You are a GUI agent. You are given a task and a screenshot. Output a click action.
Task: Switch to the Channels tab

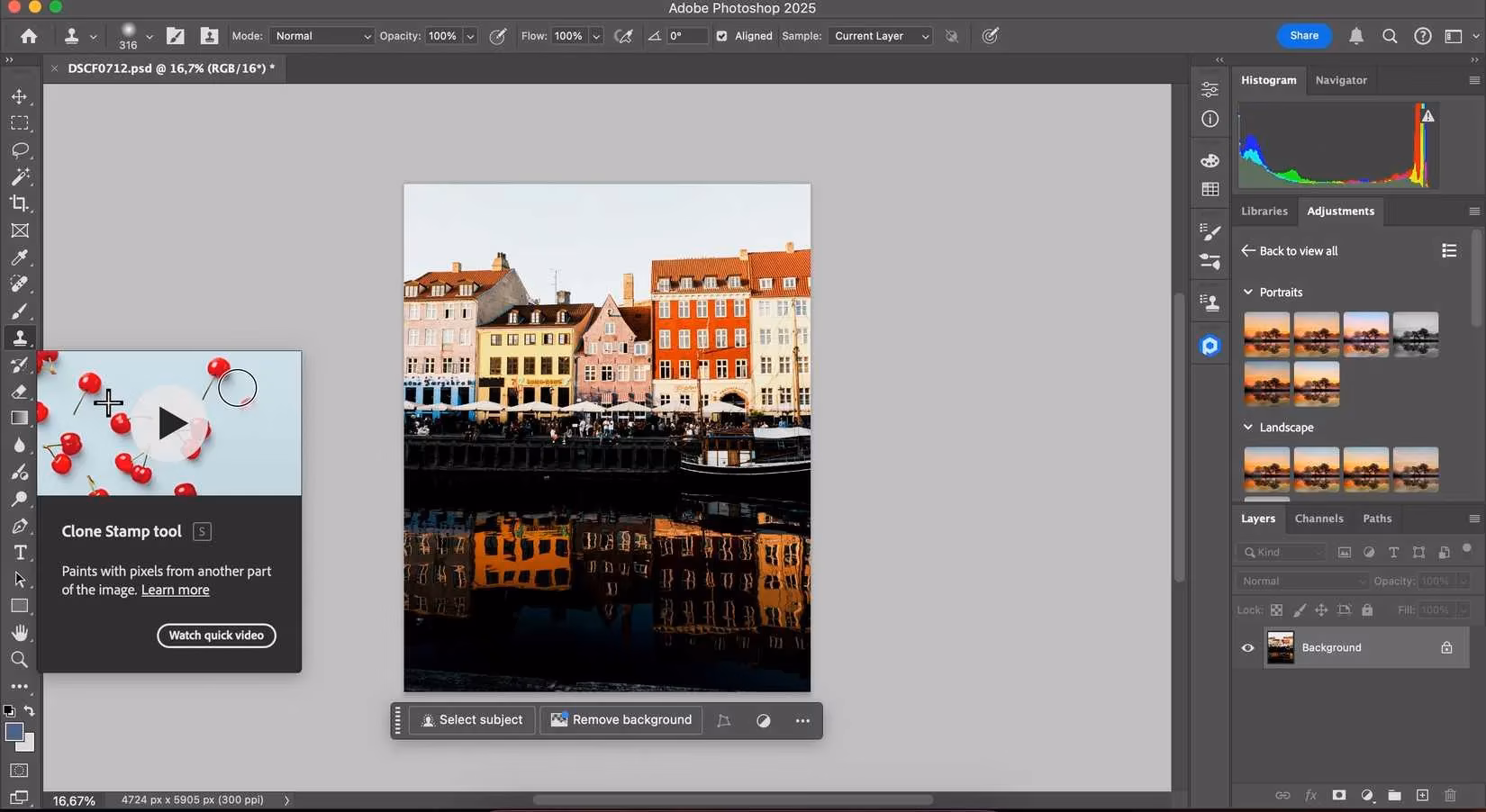1318,519
